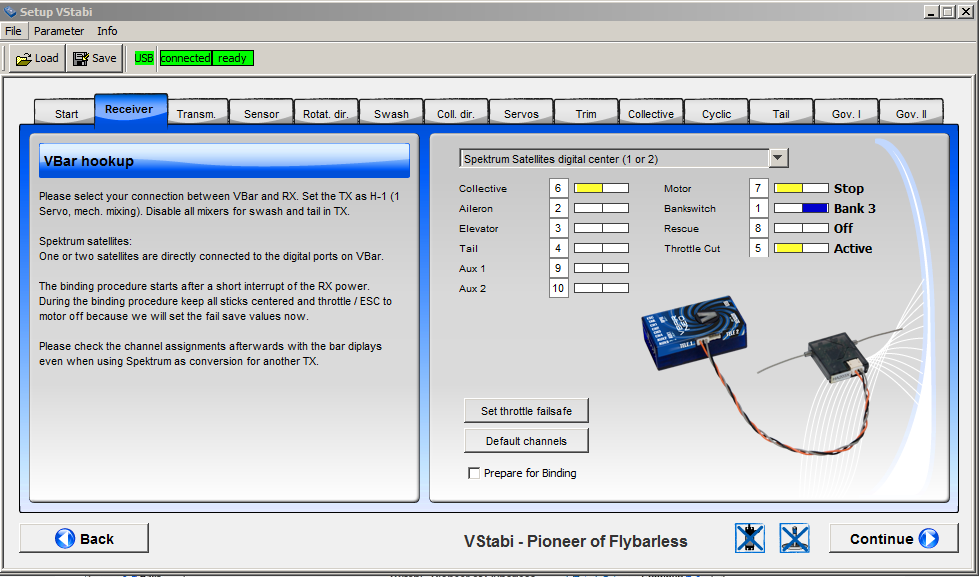Reset with Default channels button
Screen dimensions: 979x577
[x=526, y=441]
